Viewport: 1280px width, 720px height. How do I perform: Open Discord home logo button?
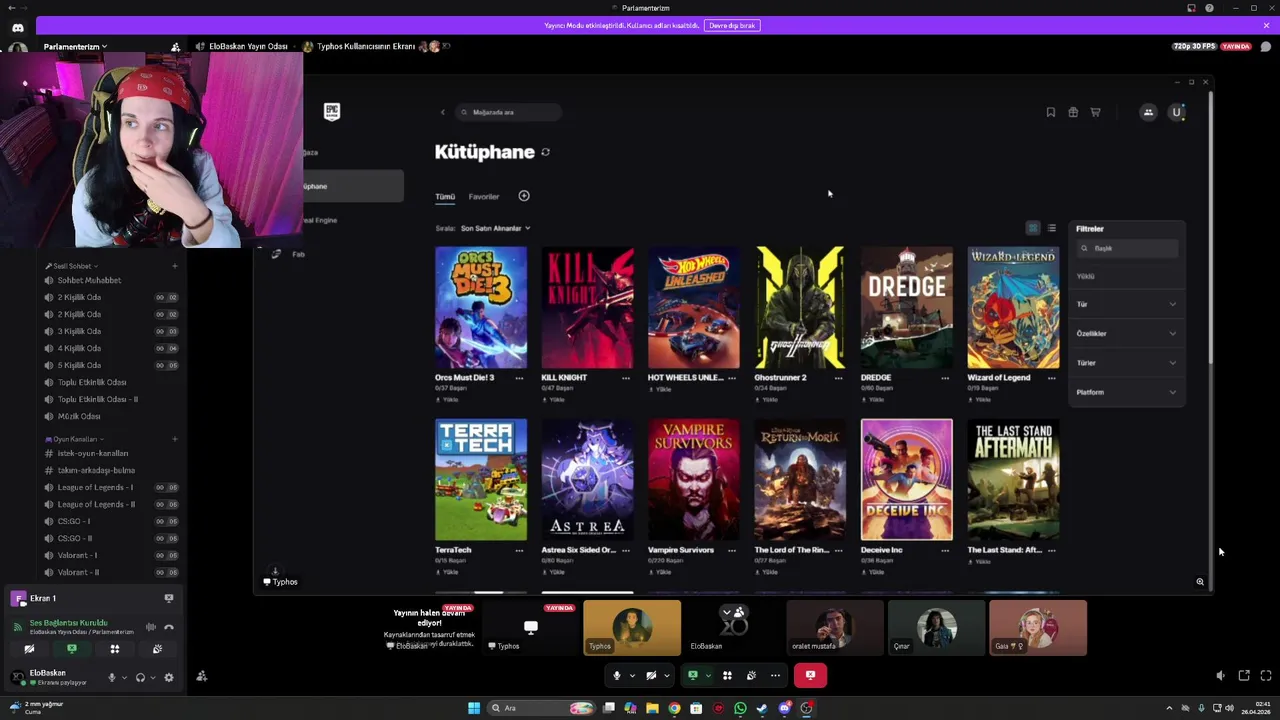(17, 27)
